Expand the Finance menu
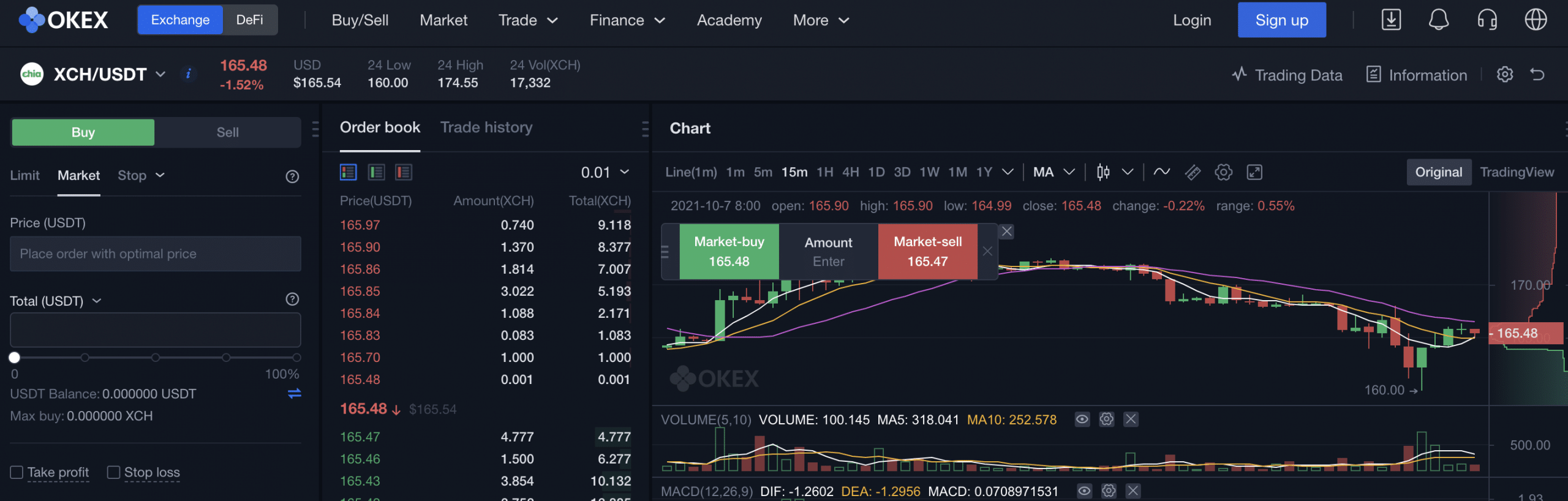The height and width of the screenshot is (501, 1568). pyautogui.click(x=627, y=20)
